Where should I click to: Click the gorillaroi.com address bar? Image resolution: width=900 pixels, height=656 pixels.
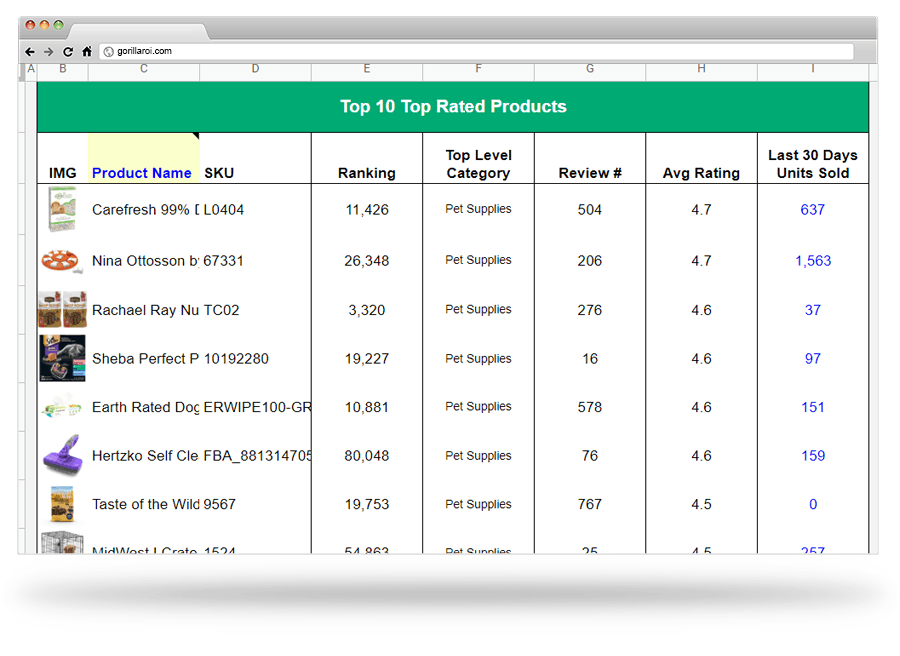[x=480, y=51]
